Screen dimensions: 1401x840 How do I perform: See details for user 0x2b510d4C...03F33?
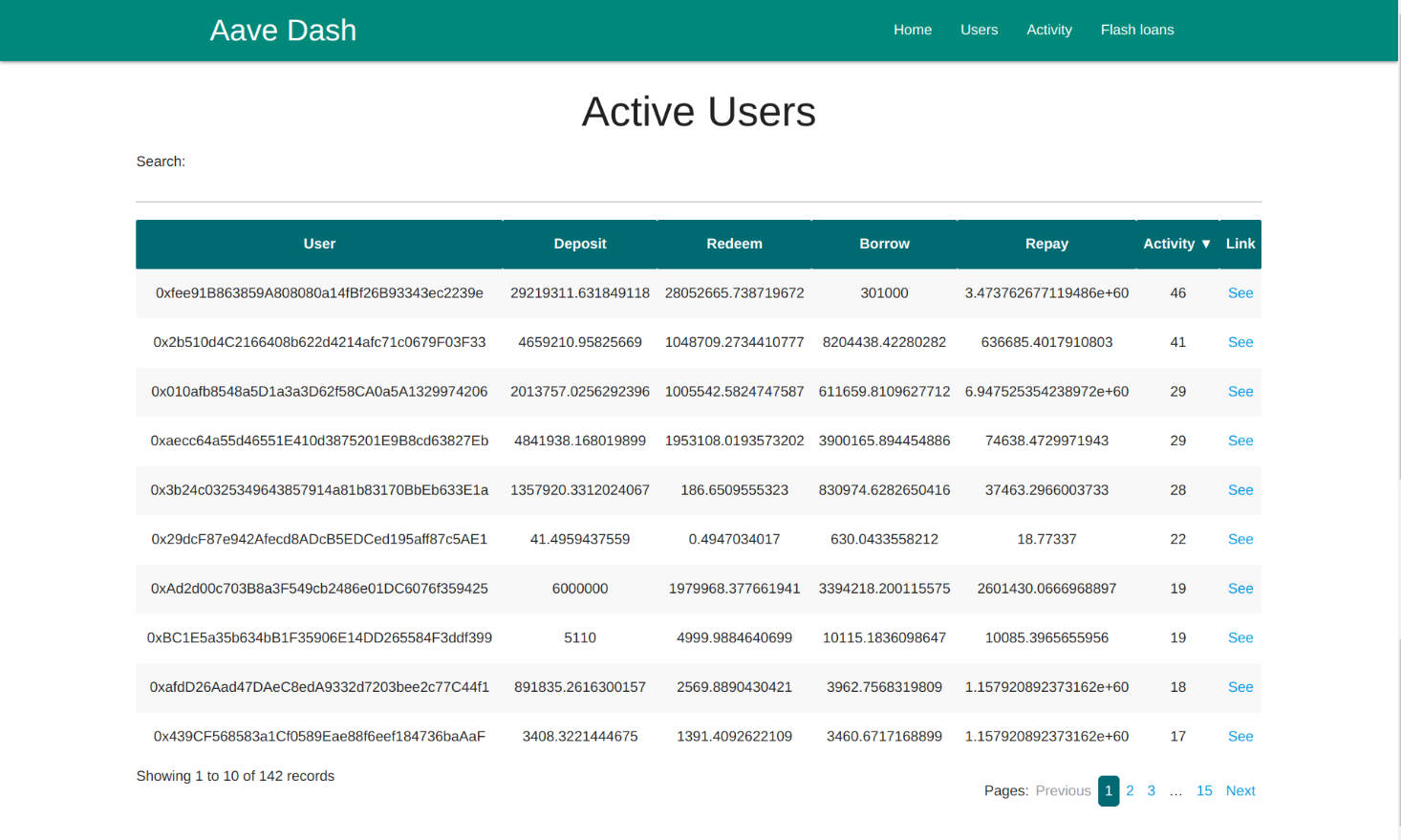(x=1240, y=342)
